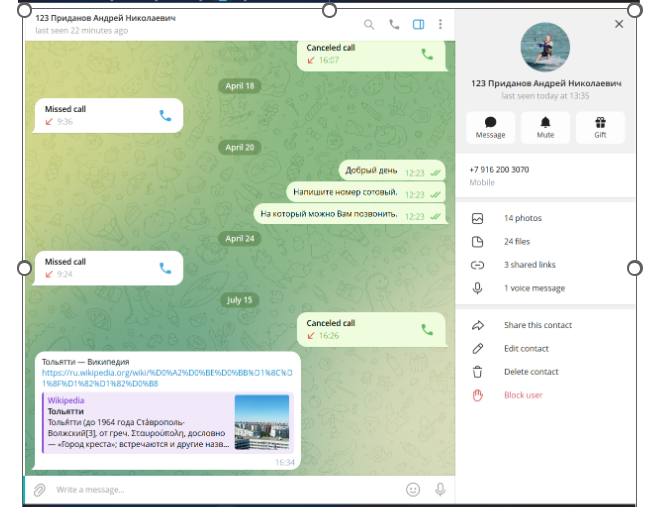Open the ru.wikipedia.org Тольятти link
The width and height of the screenshot is (655, 507).
[x=167, y=378]
